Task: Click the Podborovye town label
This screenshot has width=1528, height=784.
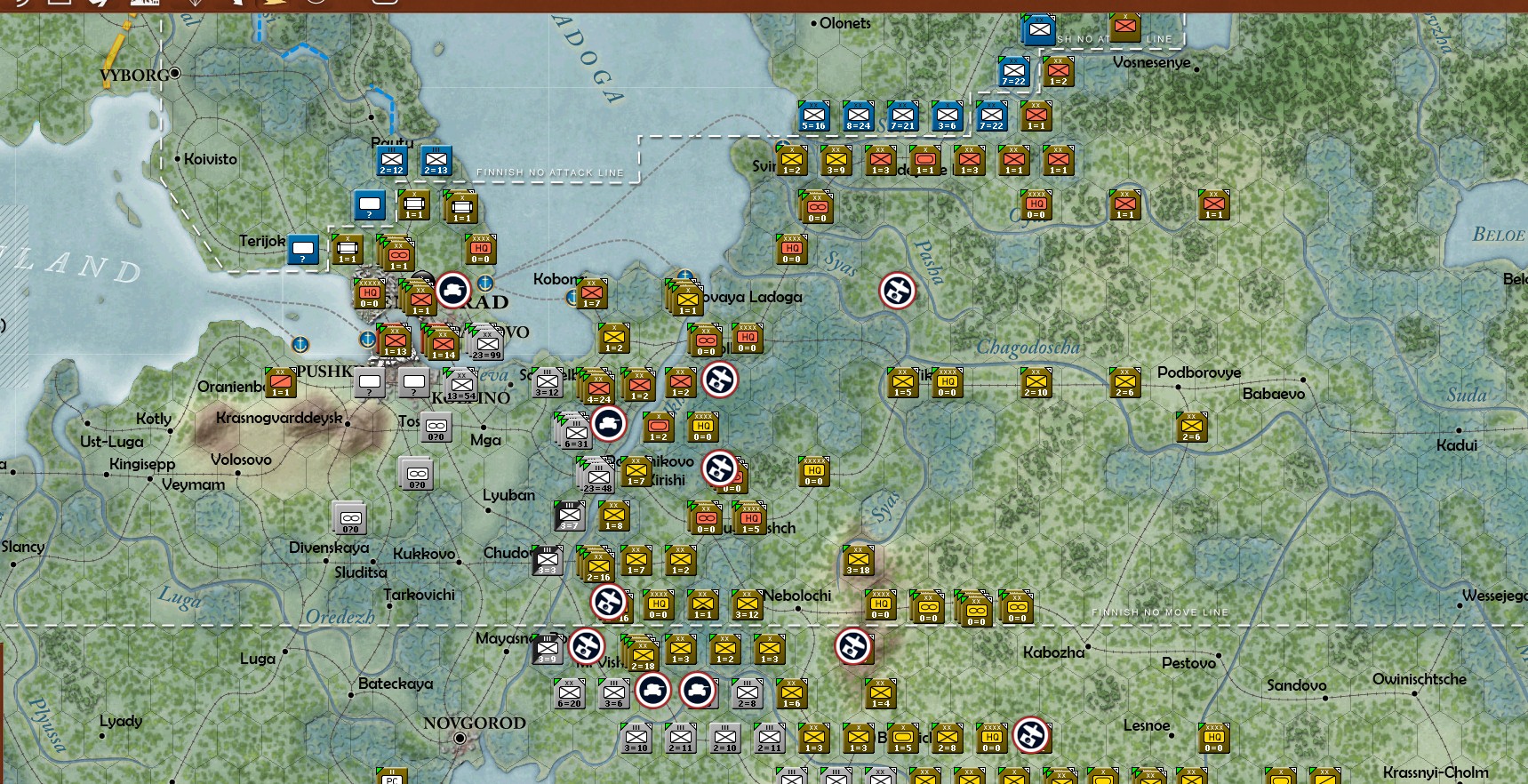Action: pyautogui.click(x=1199, y=372)
